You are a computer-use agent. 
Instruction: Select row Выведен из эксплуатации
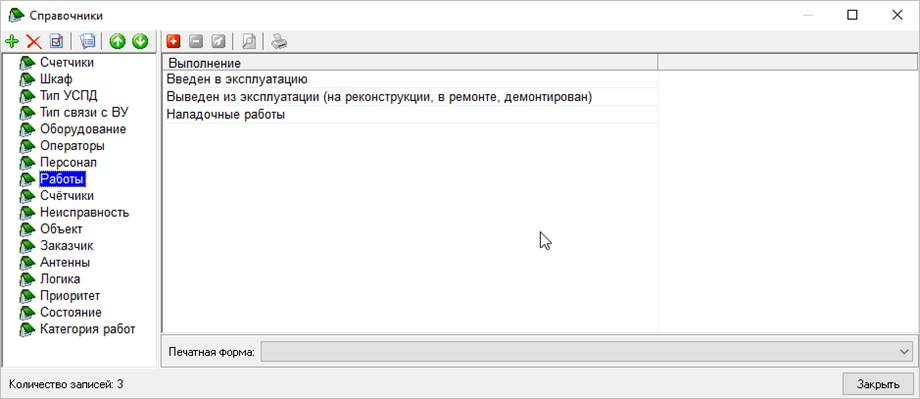tap(410, 97)
